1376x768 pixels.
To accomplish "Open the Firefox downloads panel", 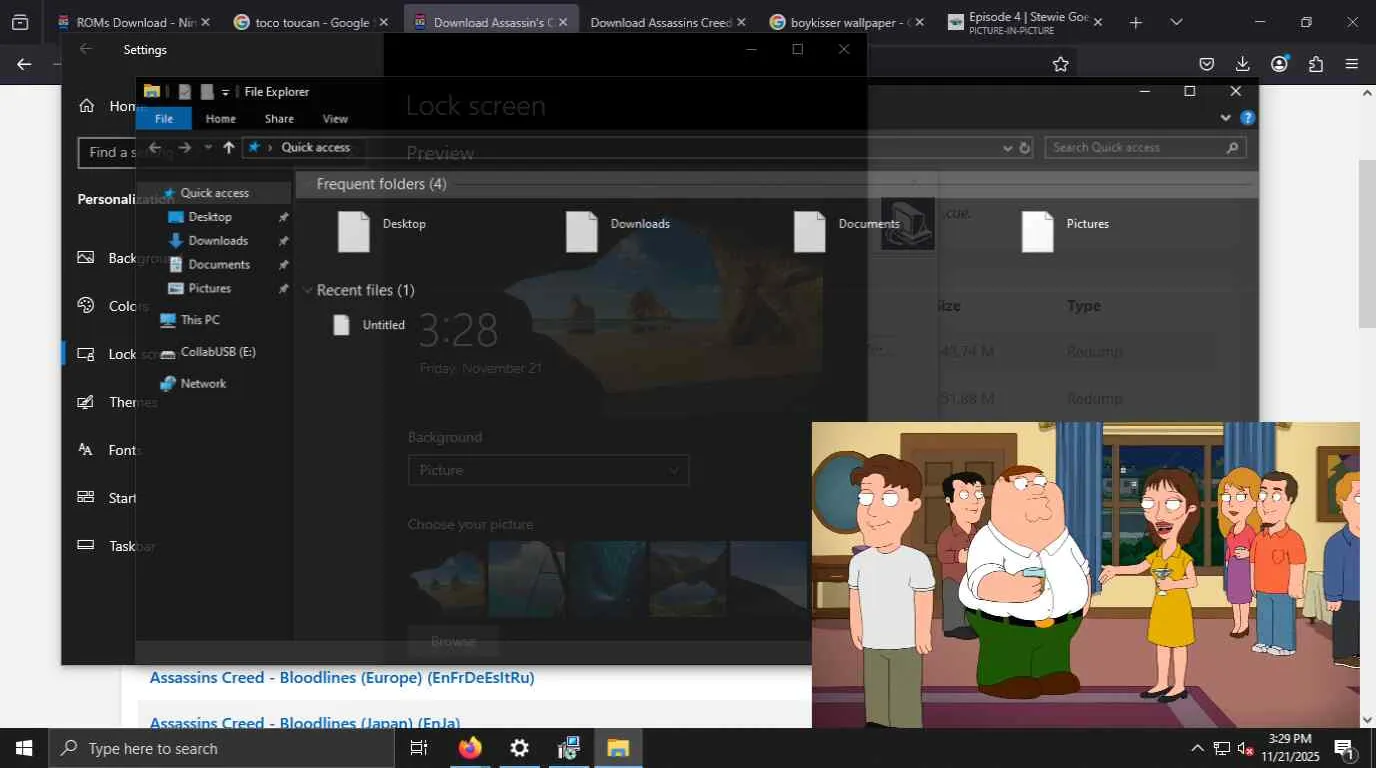I will 1243,64.
